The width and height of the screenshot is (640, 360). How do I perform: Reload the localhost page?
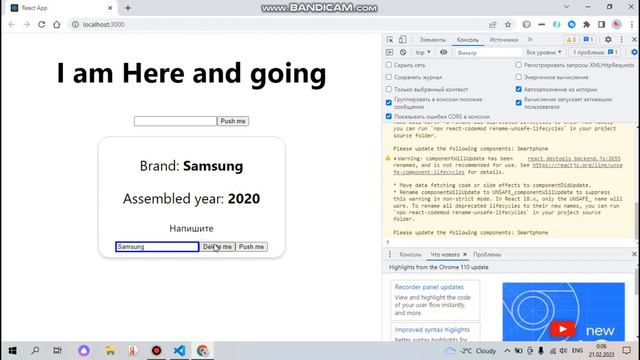(42, 24)
